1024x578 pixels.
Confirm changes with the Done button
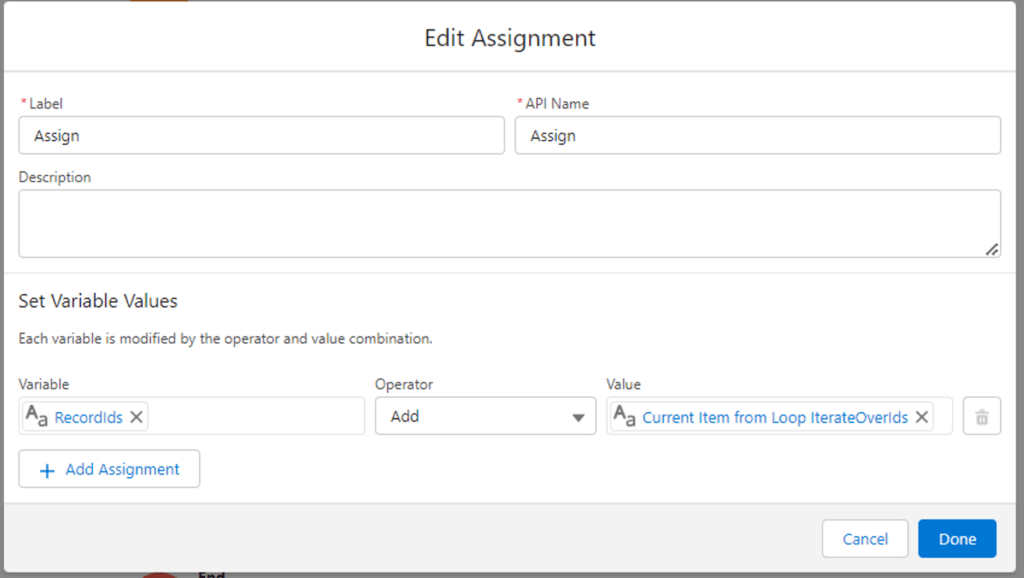(957, 539)
